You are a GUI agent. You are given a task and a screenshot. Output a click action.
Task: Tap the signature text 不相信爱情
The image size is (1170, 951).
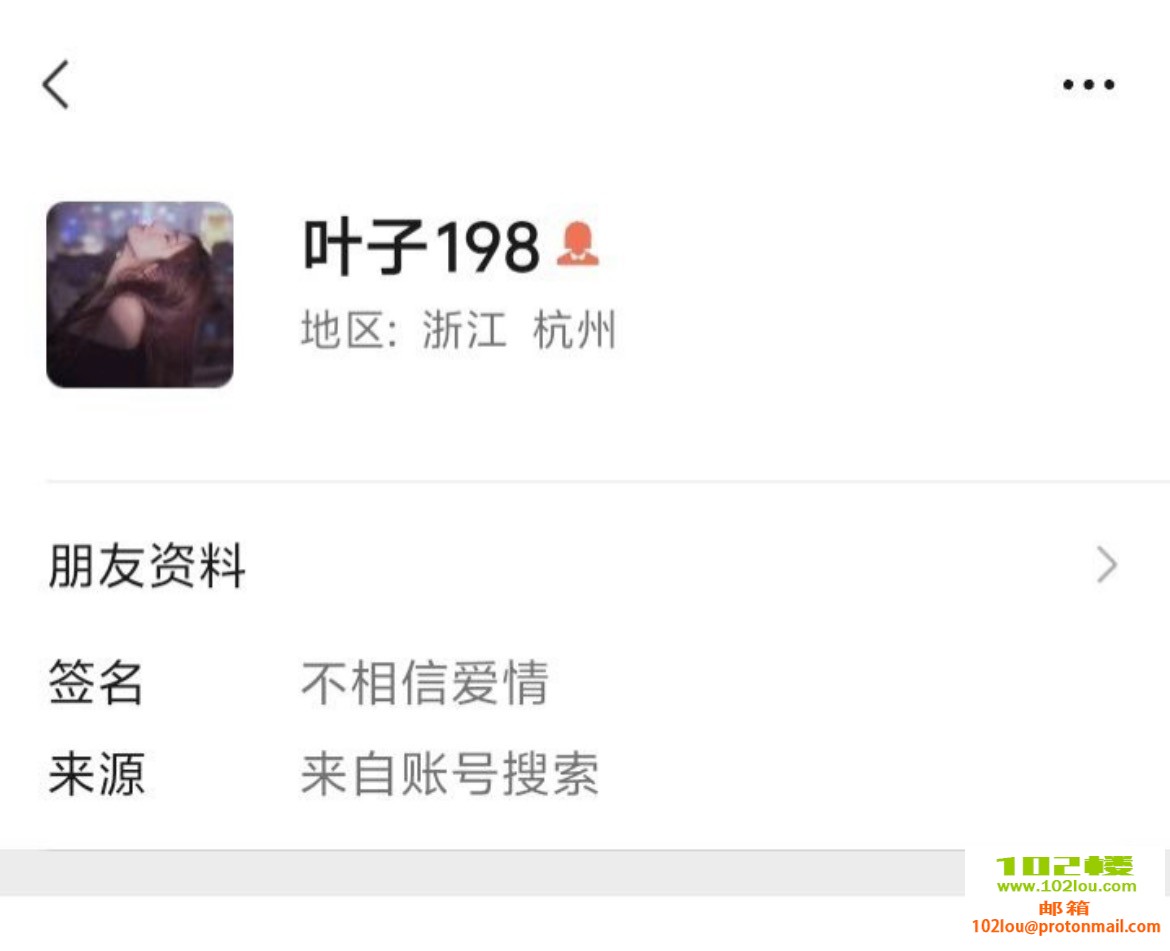pos(425,682)
